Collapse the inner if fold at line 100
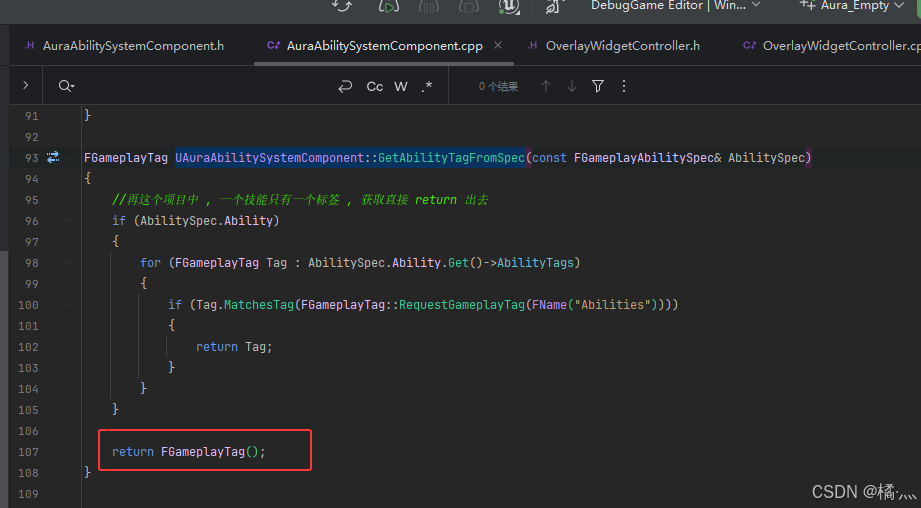Screen dimensions: 921x508 [x=69, y=305]
